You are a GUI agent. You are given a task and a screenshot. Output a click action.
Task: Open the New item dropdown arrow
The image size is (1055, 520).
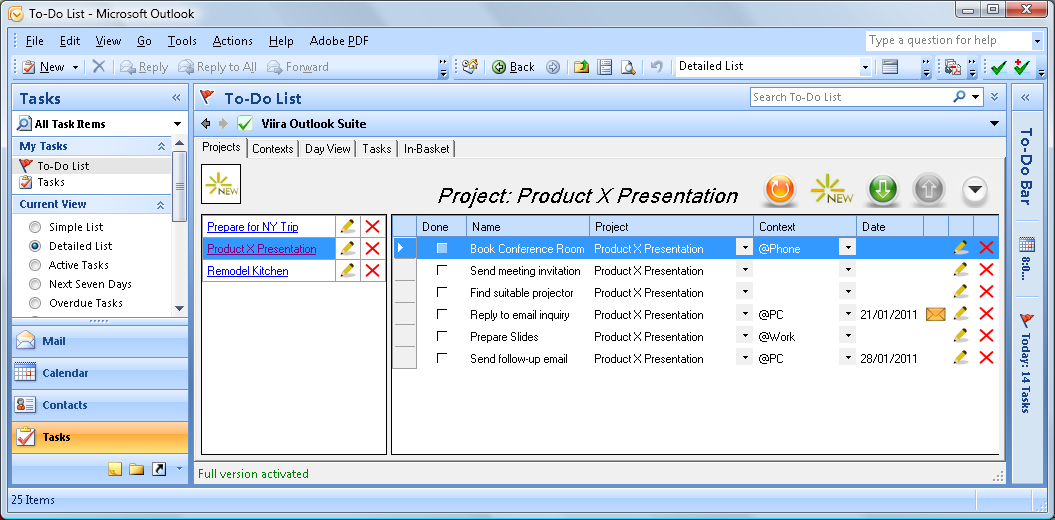click(75, 67)
